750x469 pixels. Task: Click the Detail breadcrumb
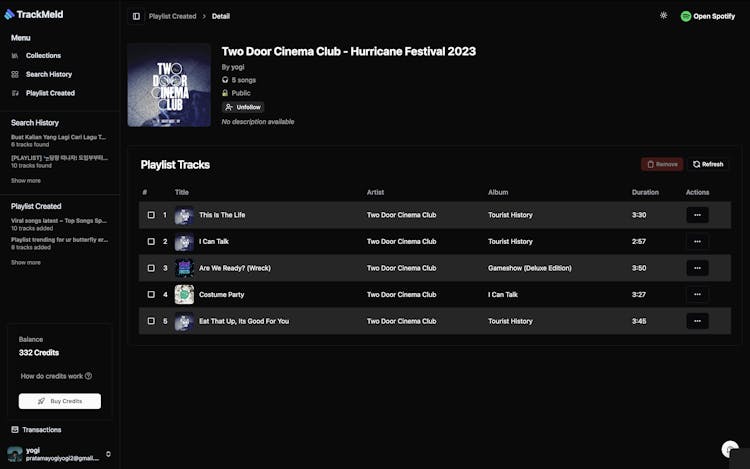(221, 16)
